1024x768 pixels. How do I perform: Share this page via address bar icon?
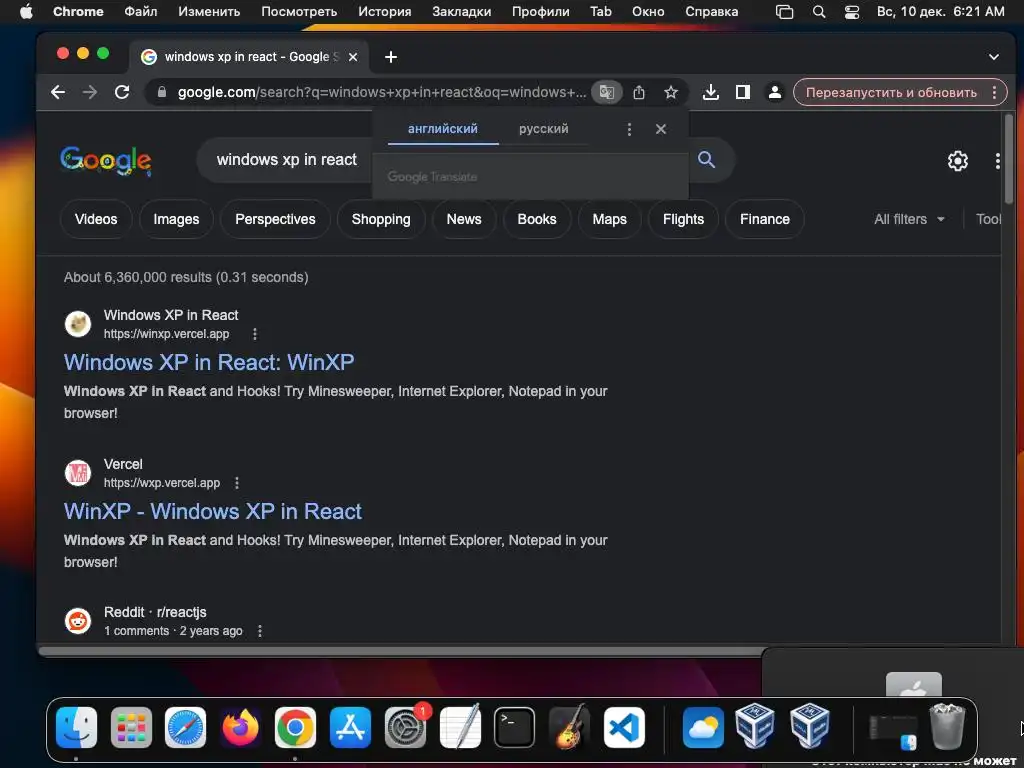(639, 92)
